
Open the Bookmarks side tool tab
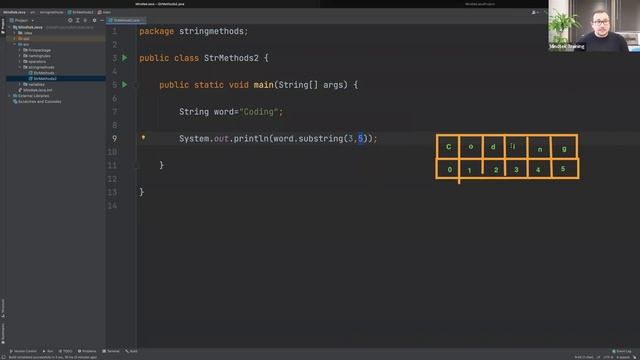pos(3,333)
